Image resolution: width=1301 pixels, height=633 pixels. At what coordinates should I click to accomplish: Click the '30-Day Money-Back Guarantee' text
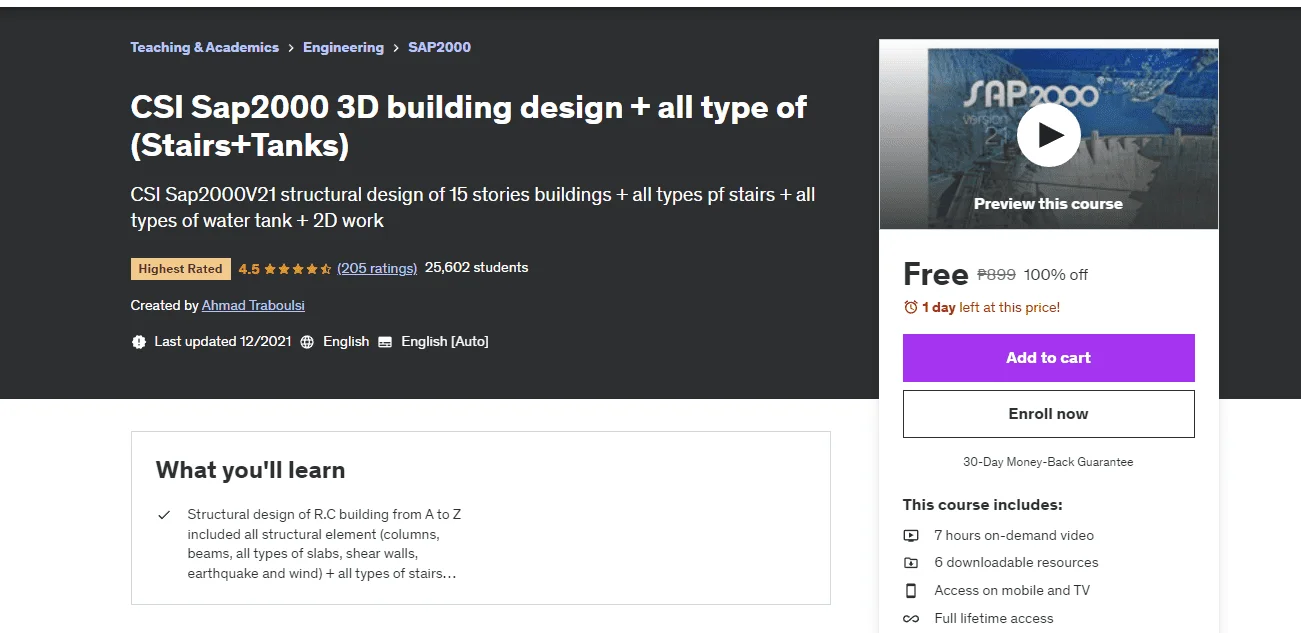coord(1048,462)
